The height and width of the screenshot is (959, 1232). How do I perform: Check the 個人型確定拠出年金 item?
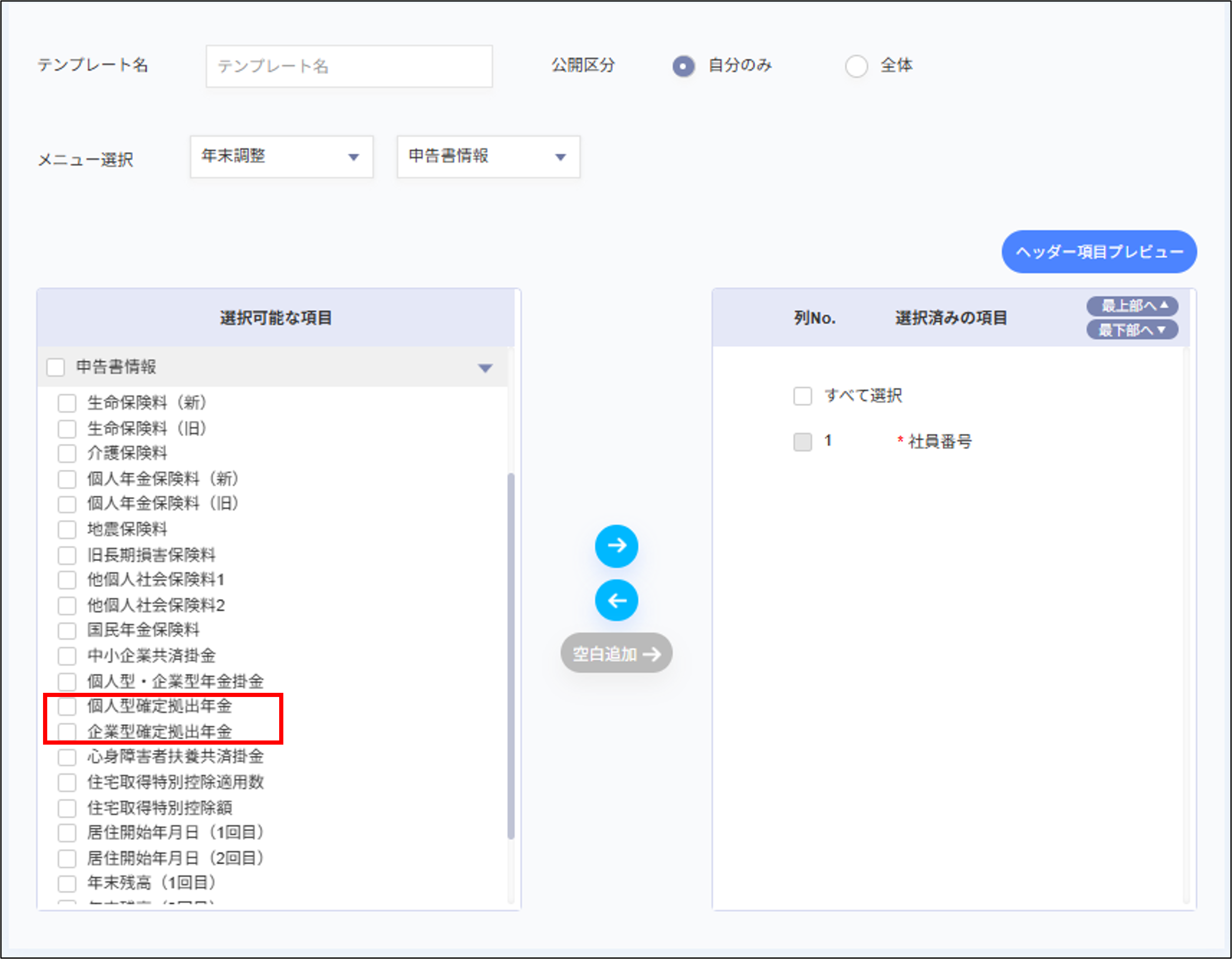pos(67,706)
